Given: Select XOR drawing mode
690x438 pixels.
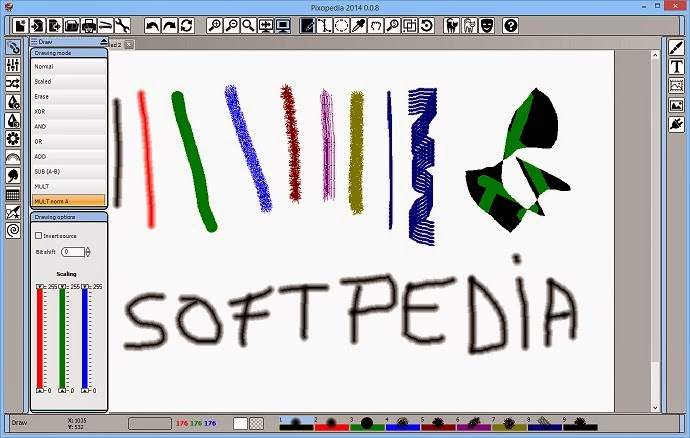Looking at the screenshot, I should point(69,111).
